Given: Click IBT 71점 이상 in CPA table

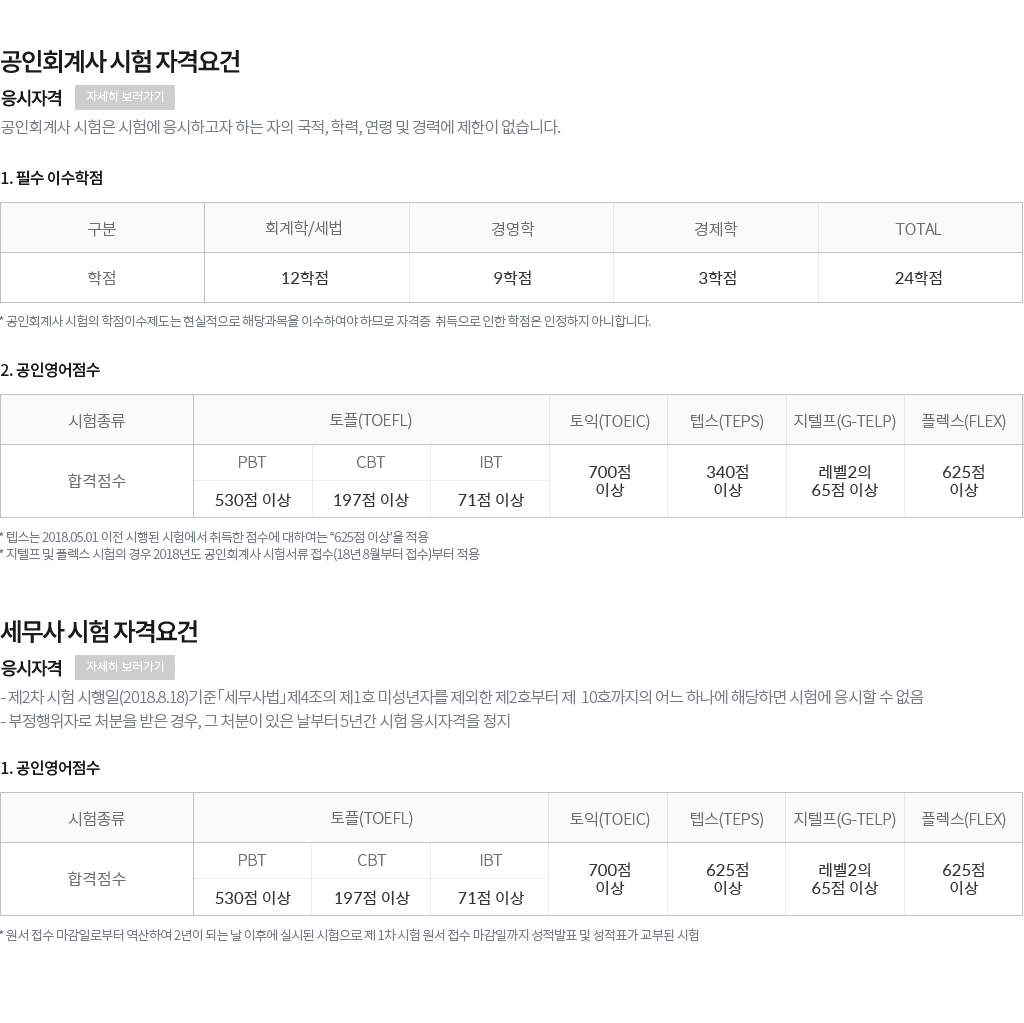Looking at the screenshot, I should [490, 500].
